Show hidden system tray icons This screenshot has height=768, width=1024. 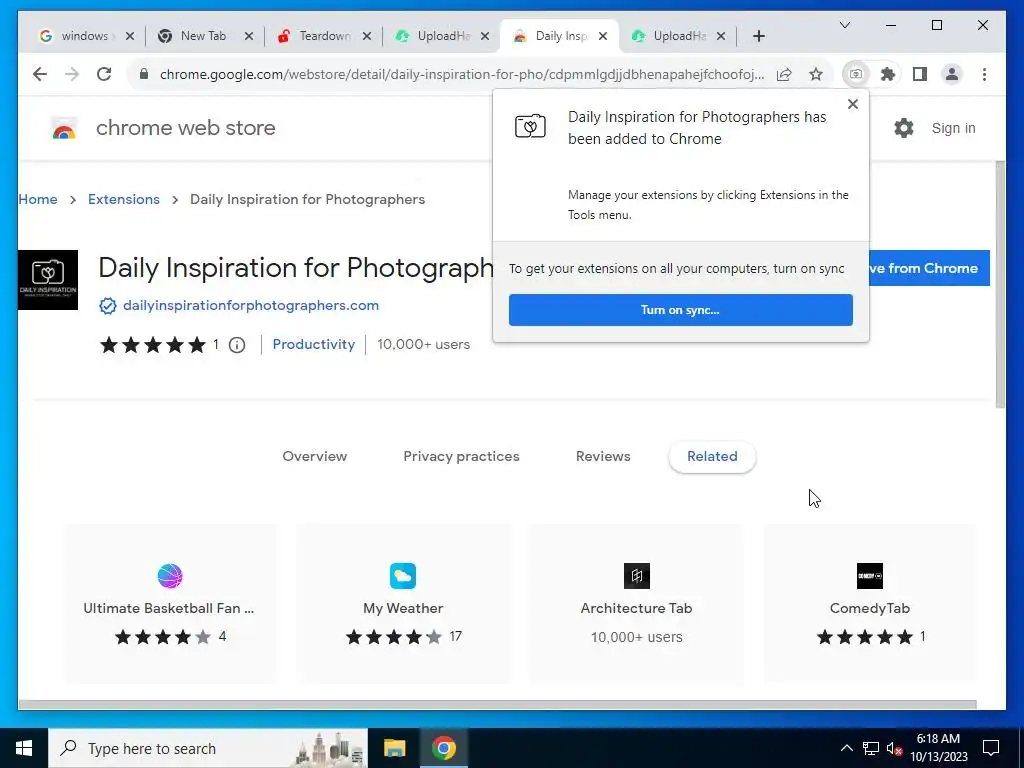pyautogui.click(x=846, y=748)
